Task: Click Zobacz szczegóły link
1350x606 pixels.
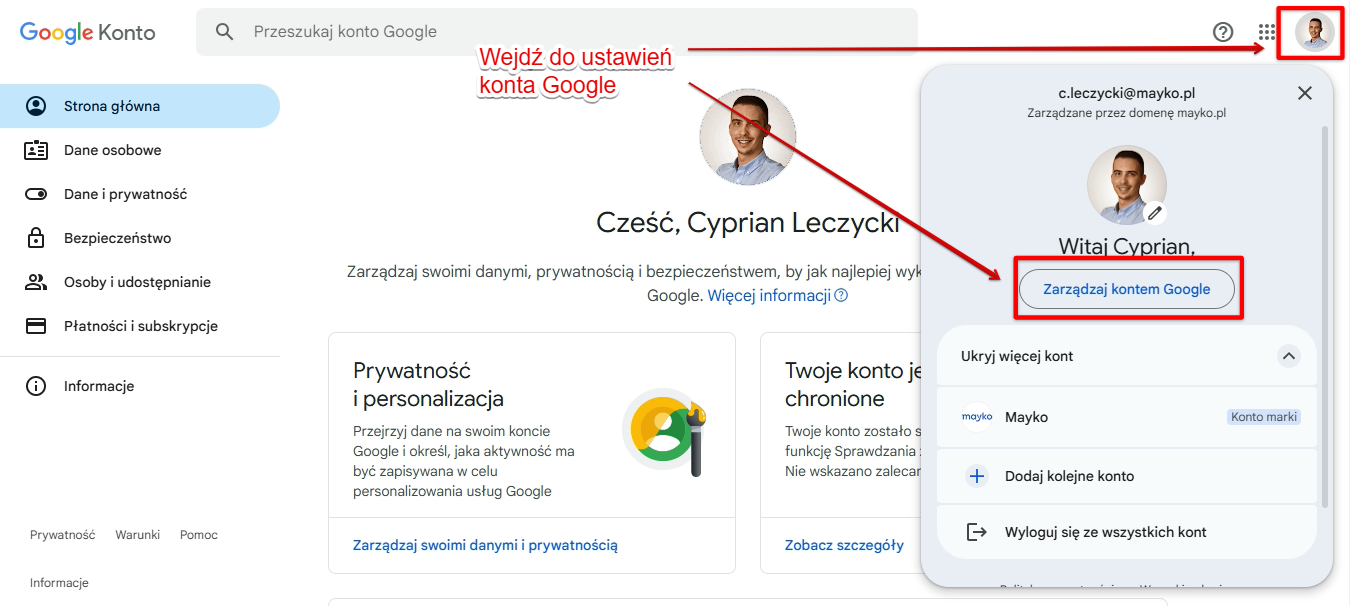Action: point(844,545)
